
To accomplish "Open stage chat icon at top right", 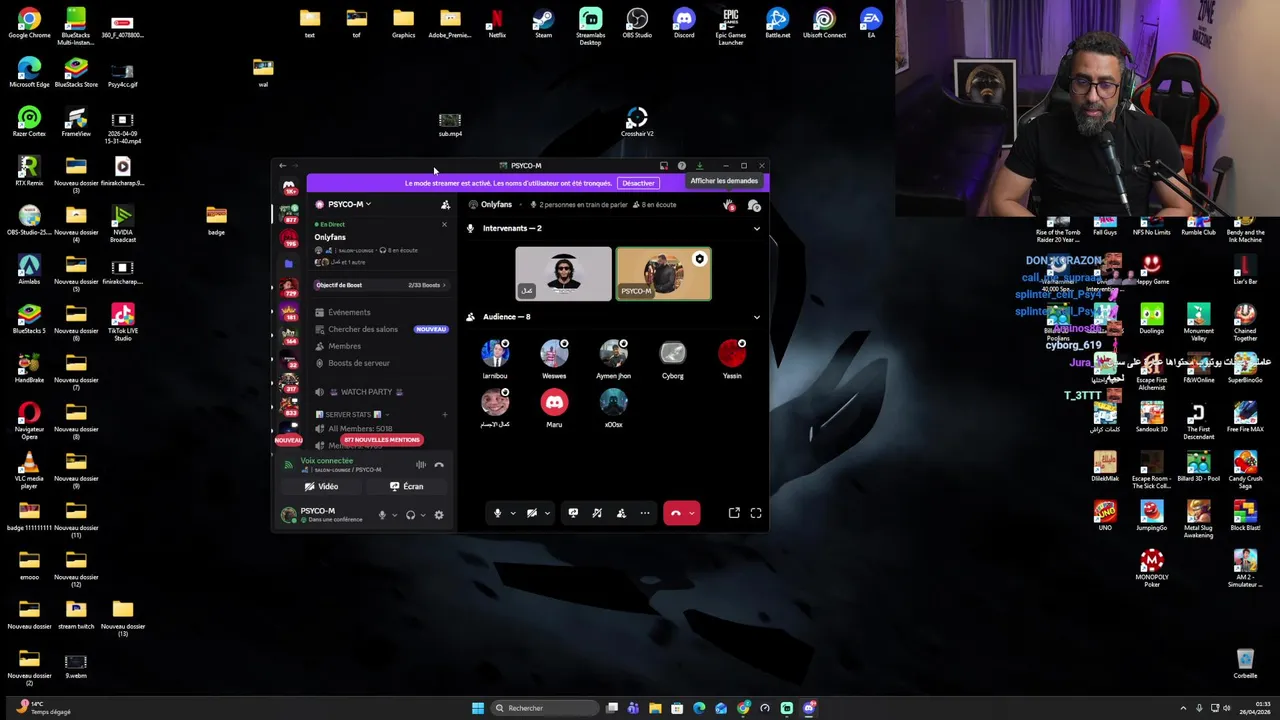I will [754, 205].
